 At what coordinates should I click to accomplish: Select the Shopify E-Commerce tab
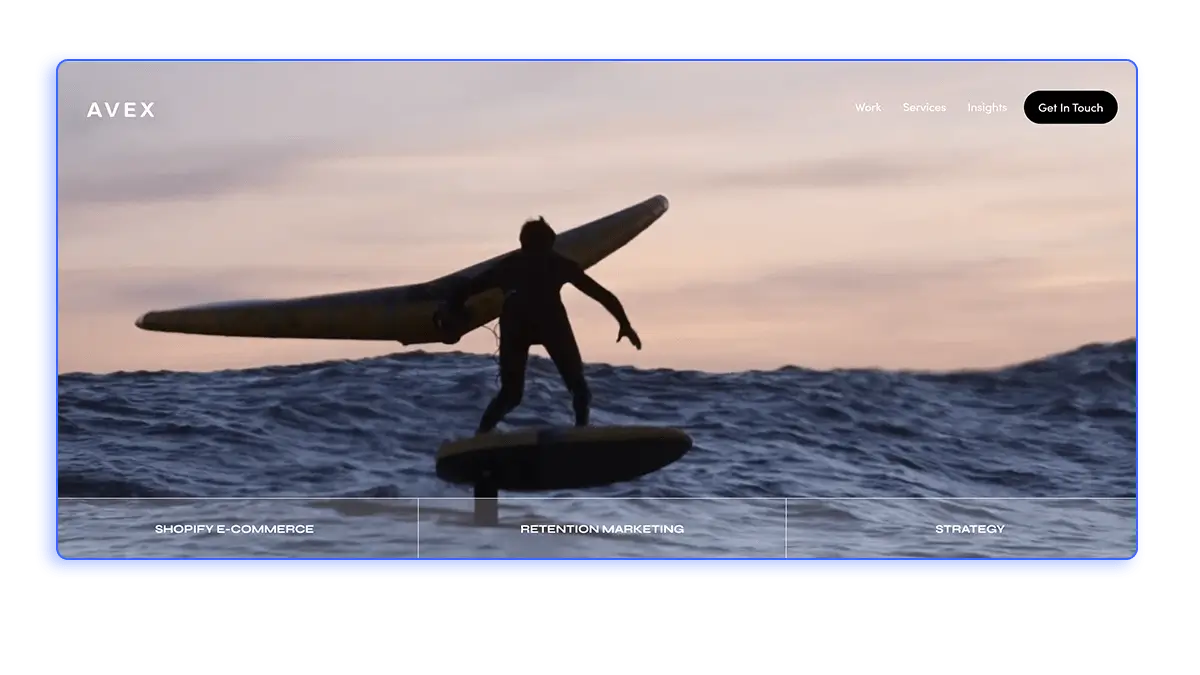click(234, 529)
